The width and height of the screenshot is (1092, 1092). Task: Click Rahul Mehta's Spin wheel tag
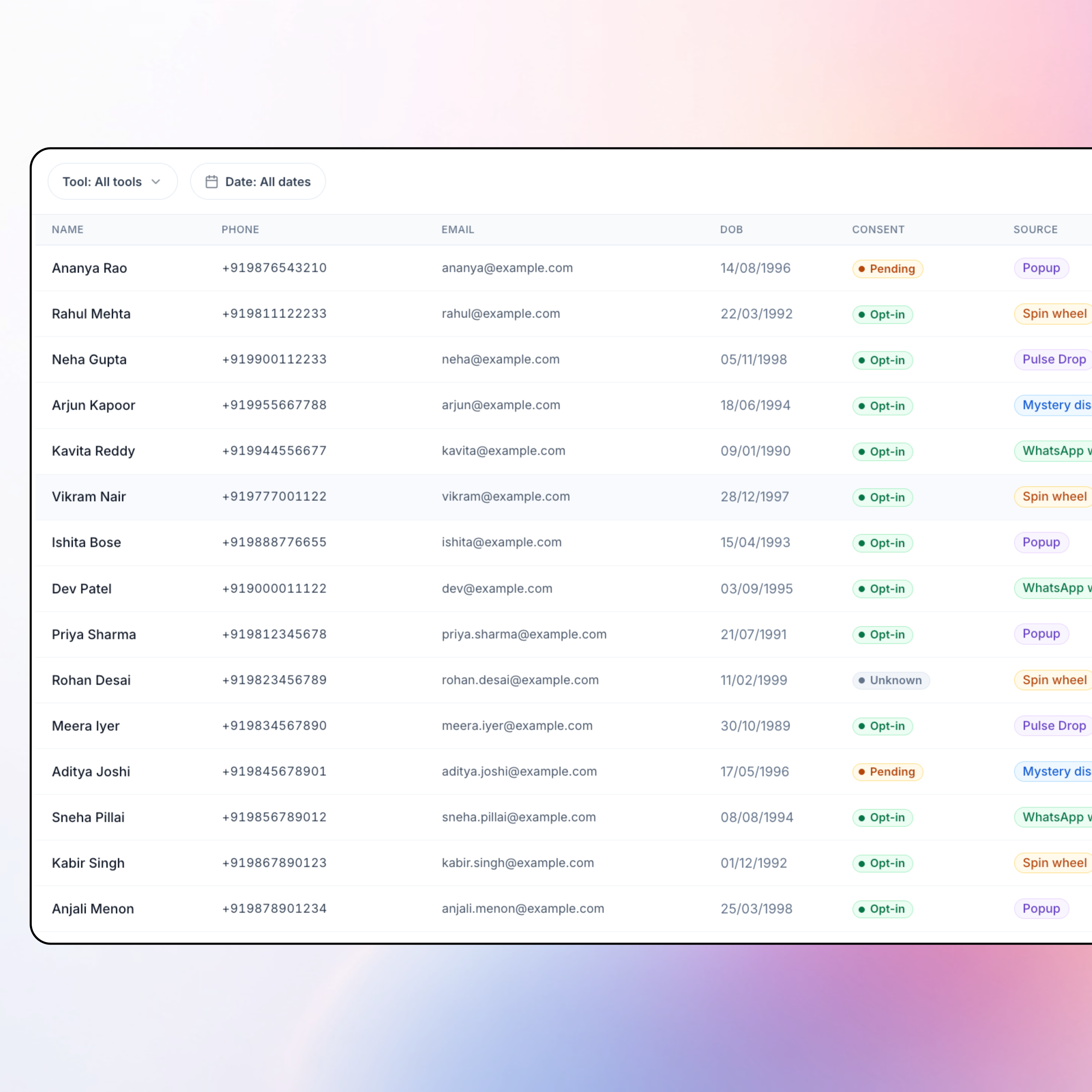coord(1053,314)
